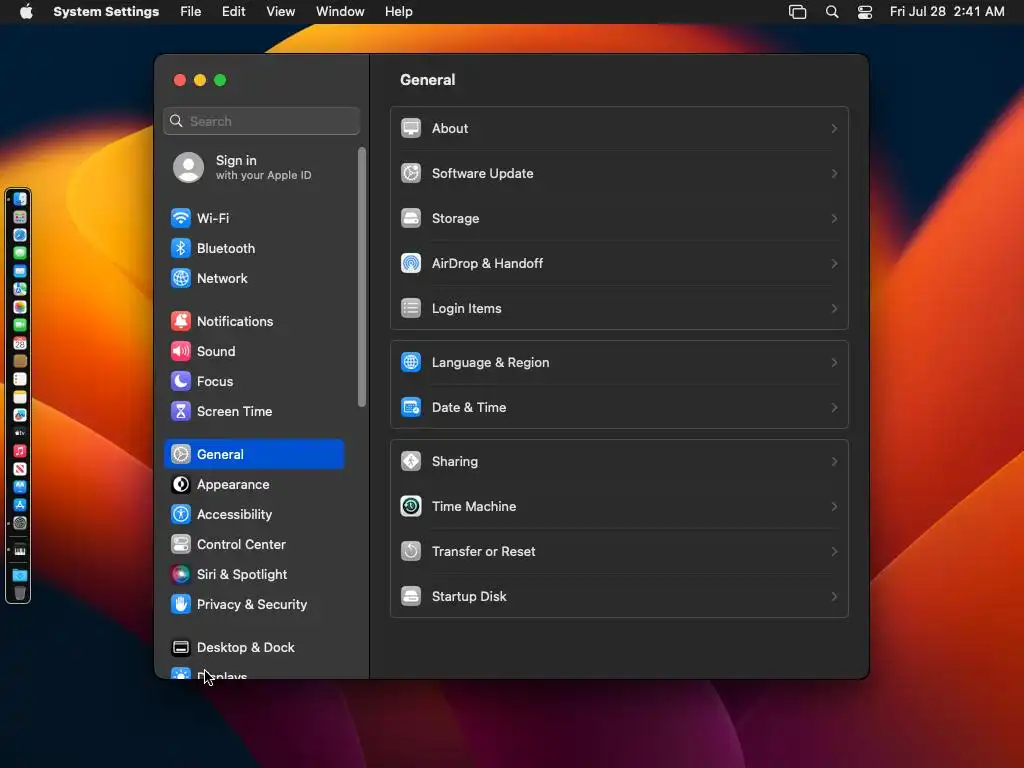Open Date & Time via its chevron
Image resolution: width=1024 pixels, height=768 pixels.
pos(834,408)
